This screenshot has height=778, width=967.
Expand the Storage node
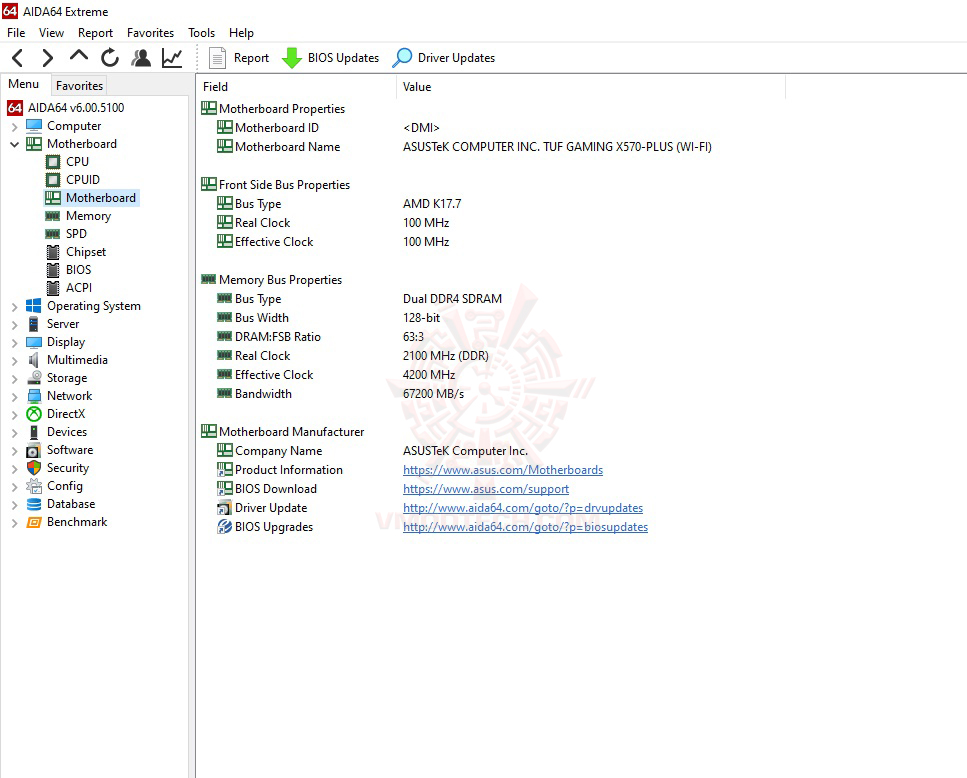15,379
